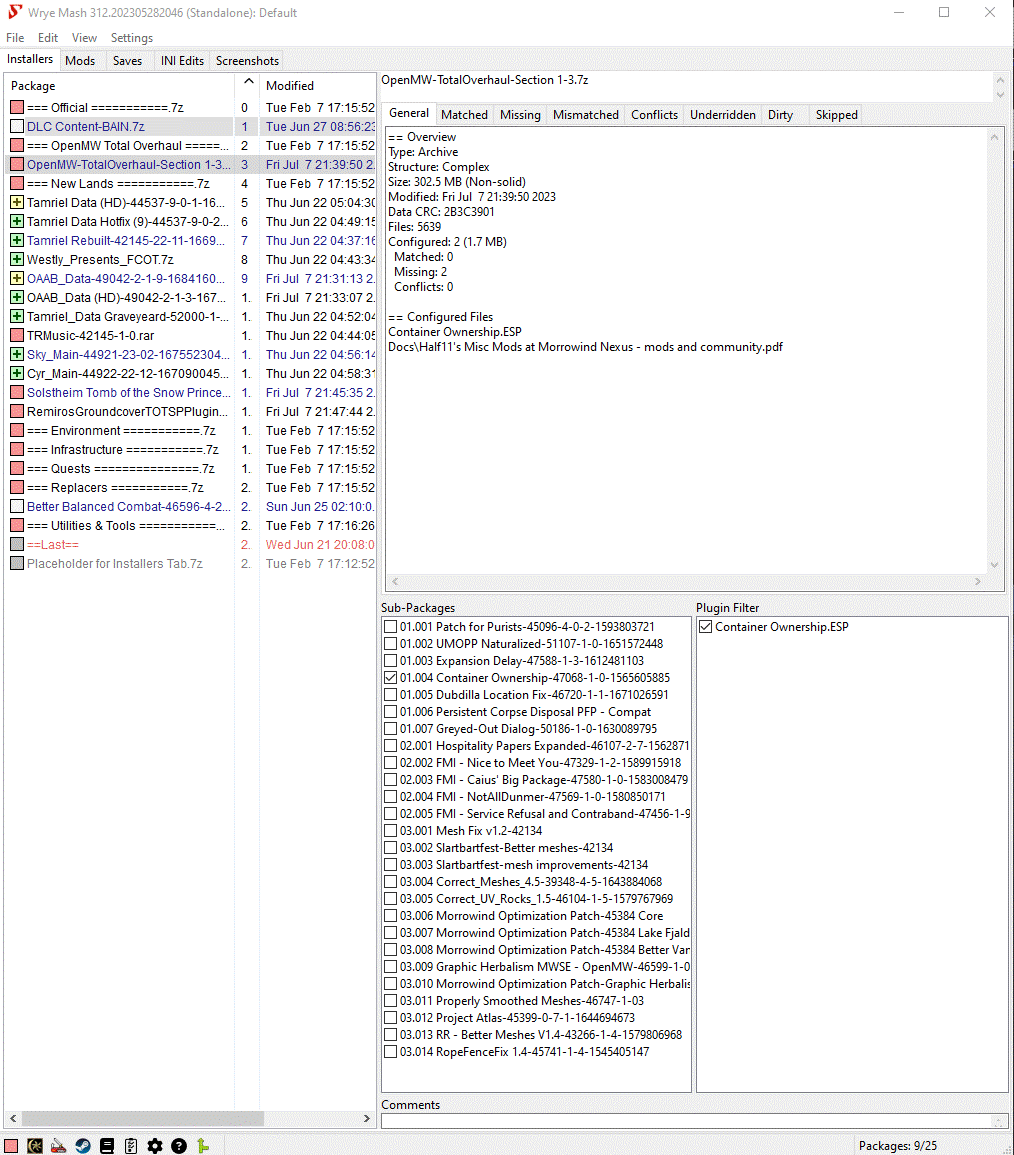Screen dimensions: 1014x1155
Task: Open the INI Edits tab
Action: pos(182,60)
